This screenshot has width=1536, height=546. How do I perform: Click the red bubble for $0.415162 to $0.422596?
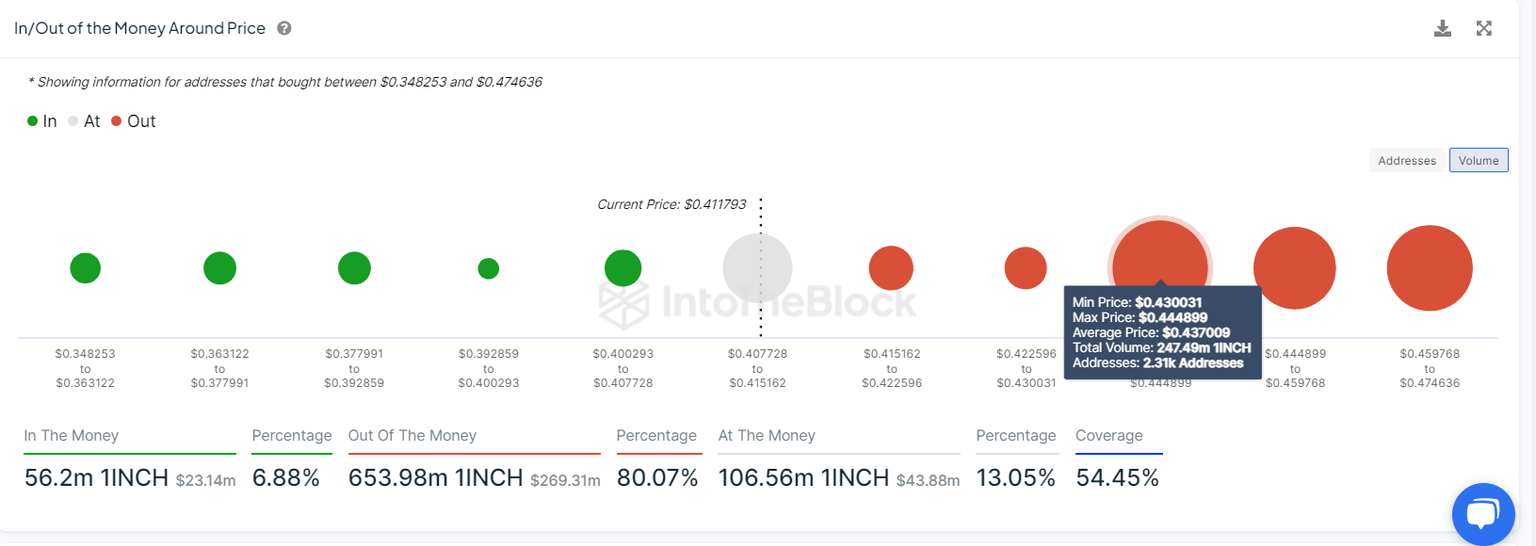click(x=891, y=268)
